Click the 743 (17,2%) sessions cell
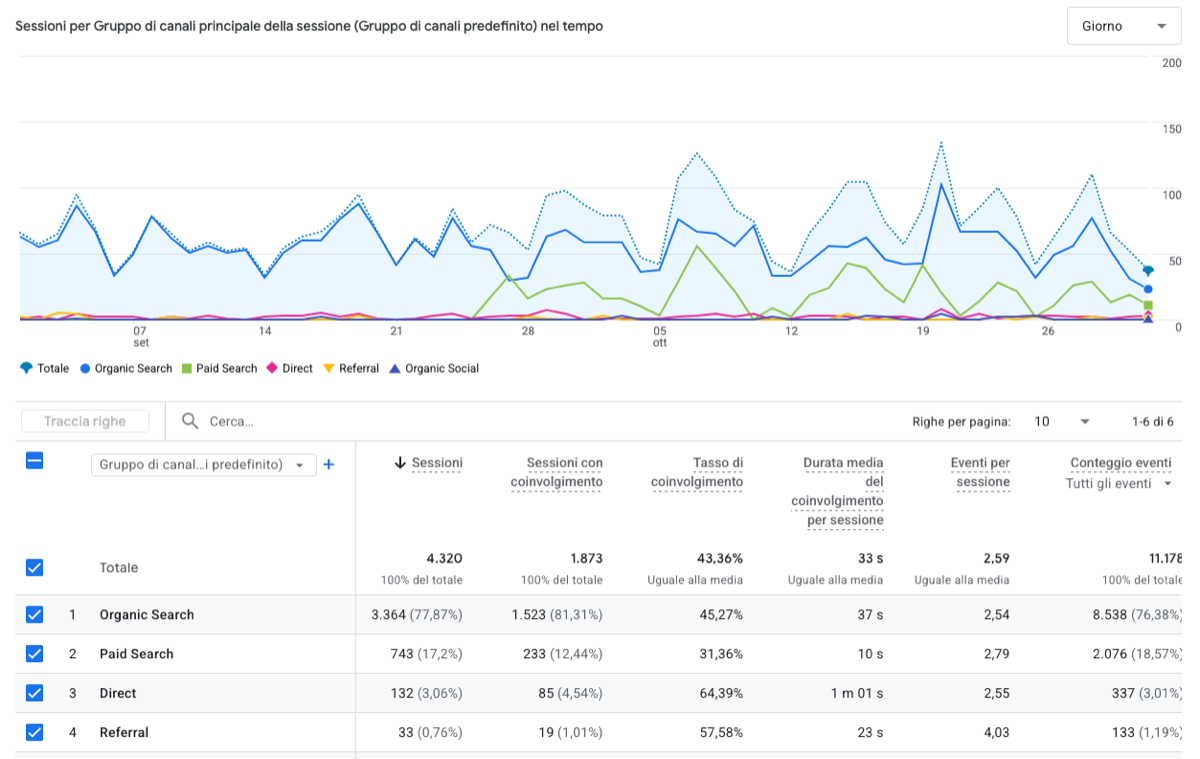Image resolution: width=1200 pixels, height=759 pixels. click(x=426, y=654)
